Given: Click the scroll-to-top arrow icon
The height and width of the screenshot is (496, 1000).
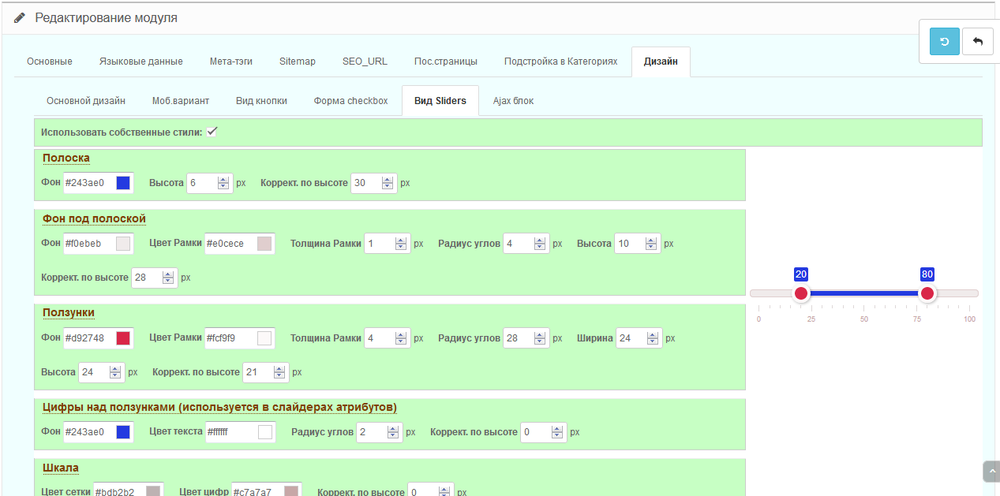Looking at the screenshot, I should [x=991, y=471].
